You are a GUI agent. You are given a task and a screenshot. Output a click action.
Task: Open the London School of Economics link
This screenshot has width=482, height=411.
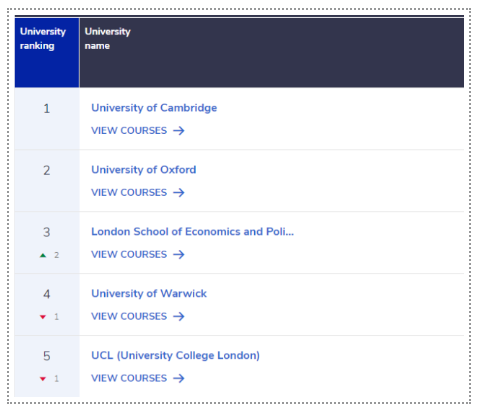point(193,232)
